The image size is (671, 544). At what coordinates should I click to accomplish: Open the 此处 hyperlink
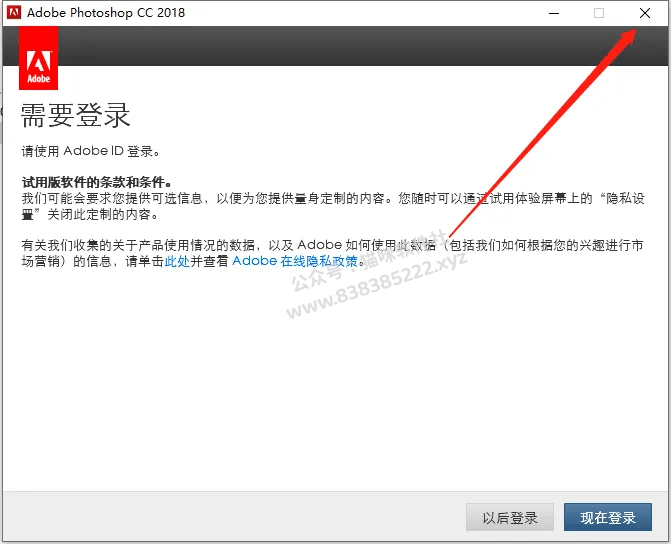177,261
